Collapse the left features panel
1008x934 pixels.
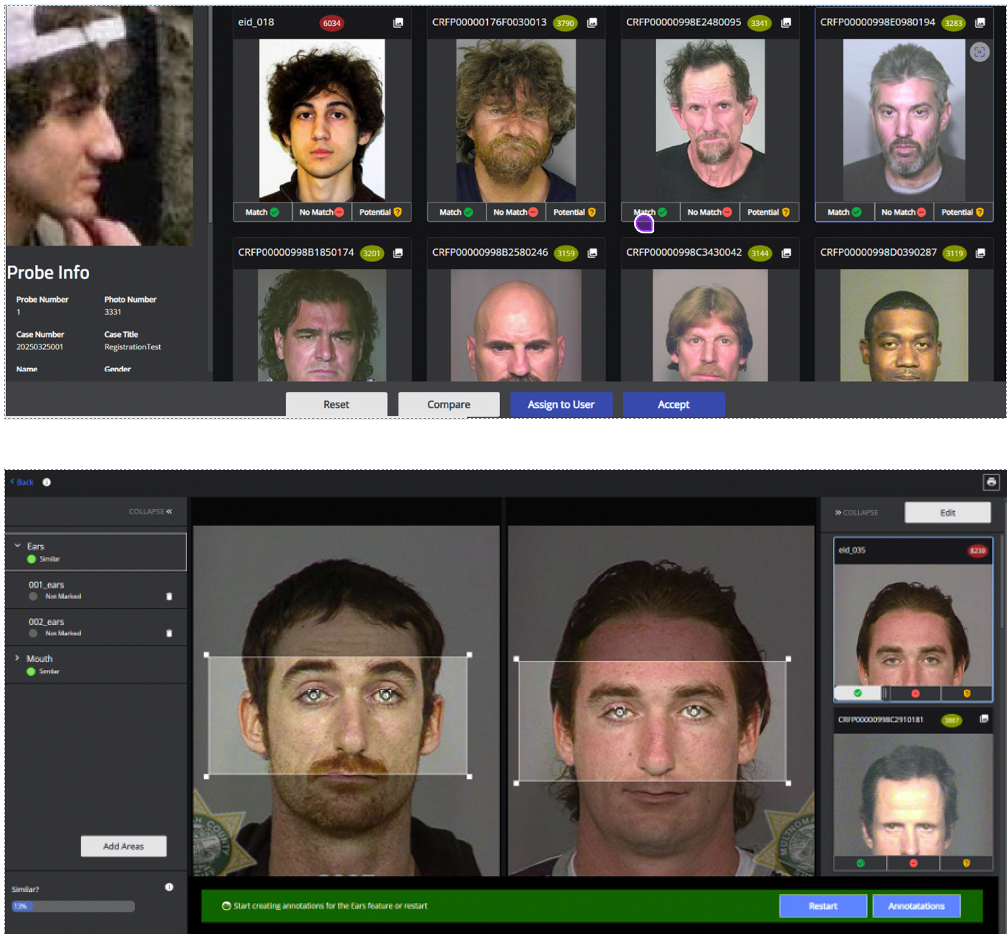point(150,512)
